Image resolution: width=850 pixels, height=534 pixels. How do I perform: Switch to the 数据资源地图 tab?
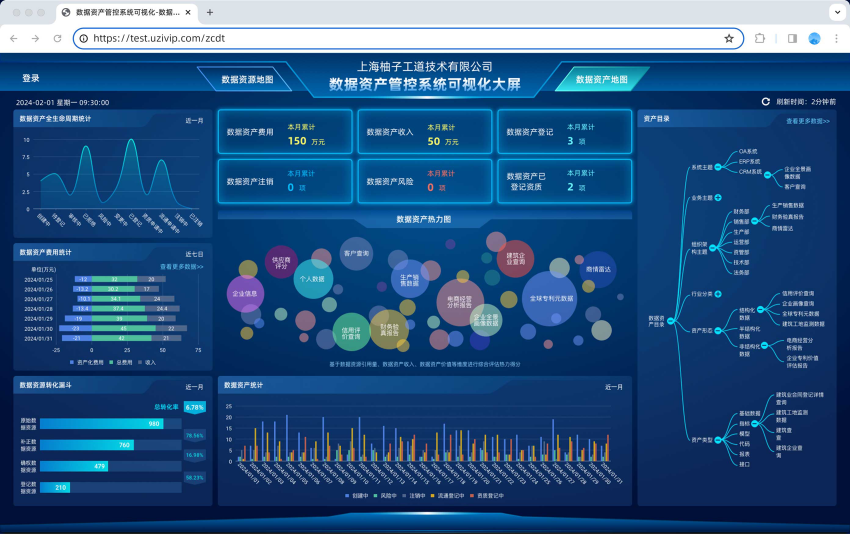247,79
